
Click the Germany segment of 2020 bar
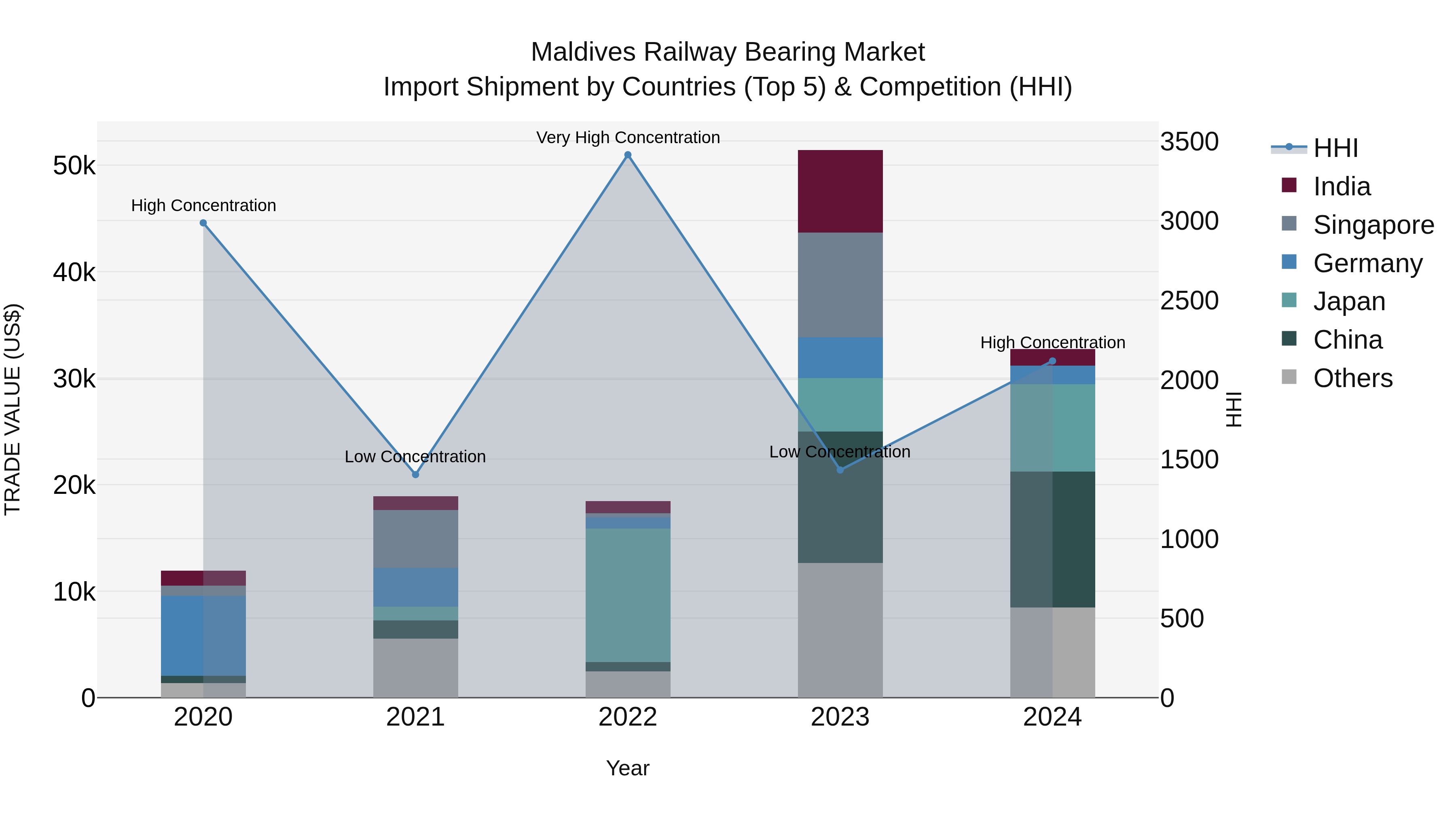click(203, 636)
